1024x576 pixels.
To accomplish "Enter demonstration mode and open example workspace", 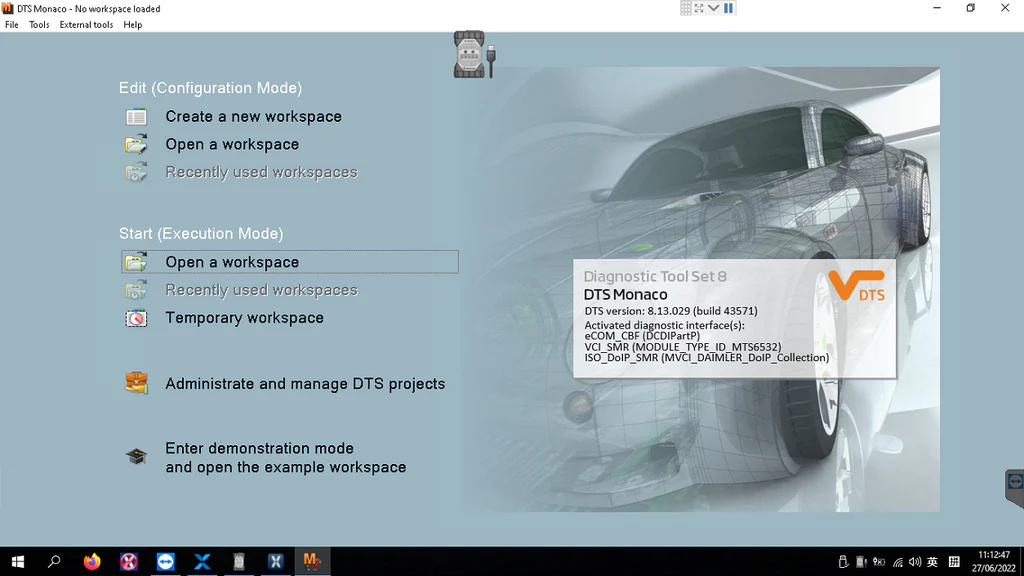I will point(285,458).
